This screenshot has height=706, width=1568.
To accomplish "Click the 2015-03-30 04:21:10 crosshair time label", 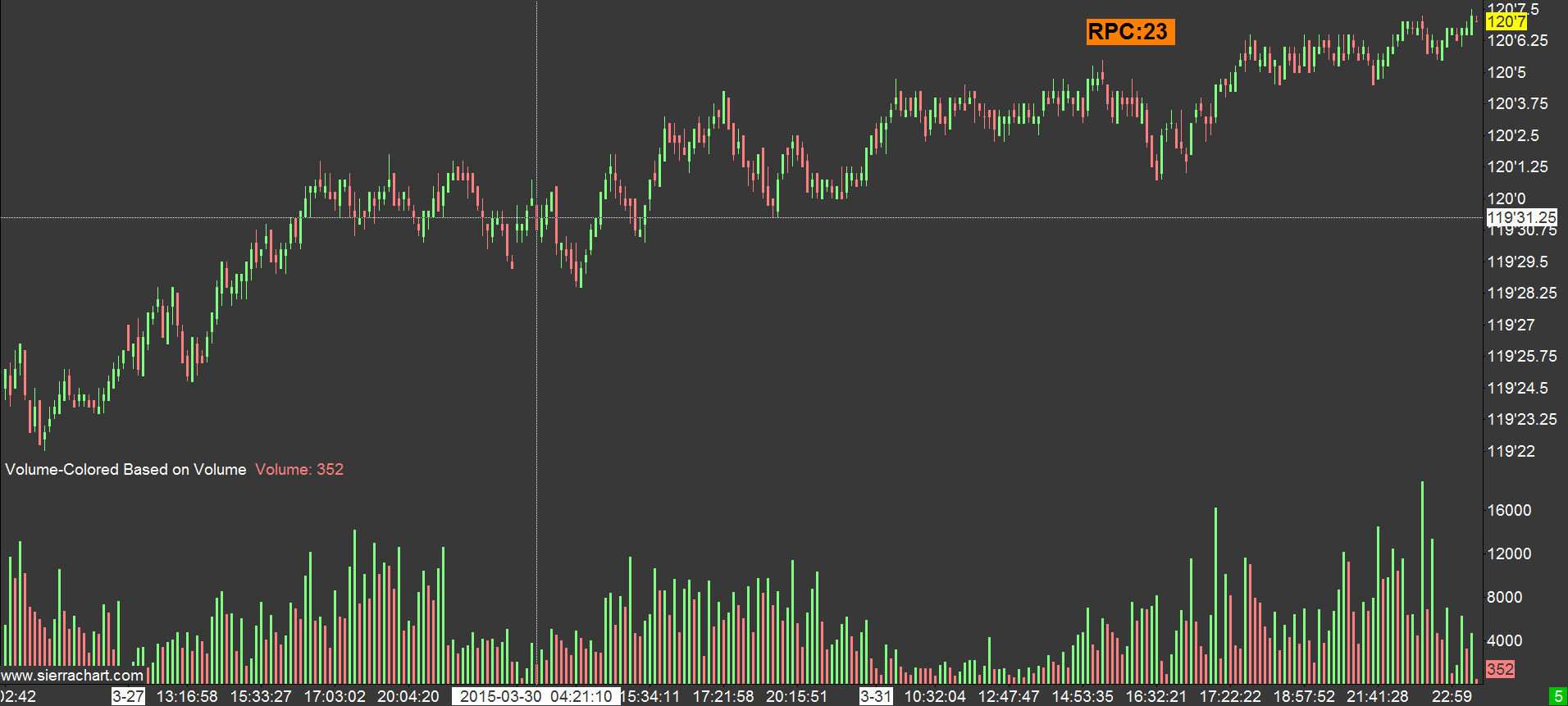I will click(x=536, y=696).
